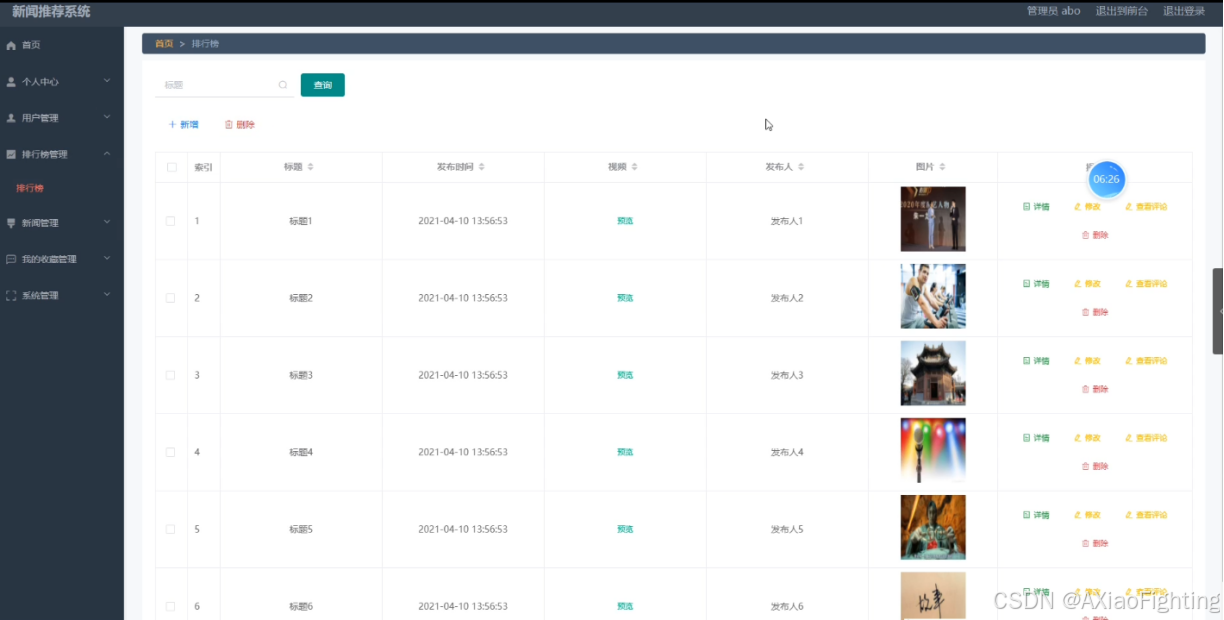Open the thumbnail image in the 标题1 row

point(933,219)
